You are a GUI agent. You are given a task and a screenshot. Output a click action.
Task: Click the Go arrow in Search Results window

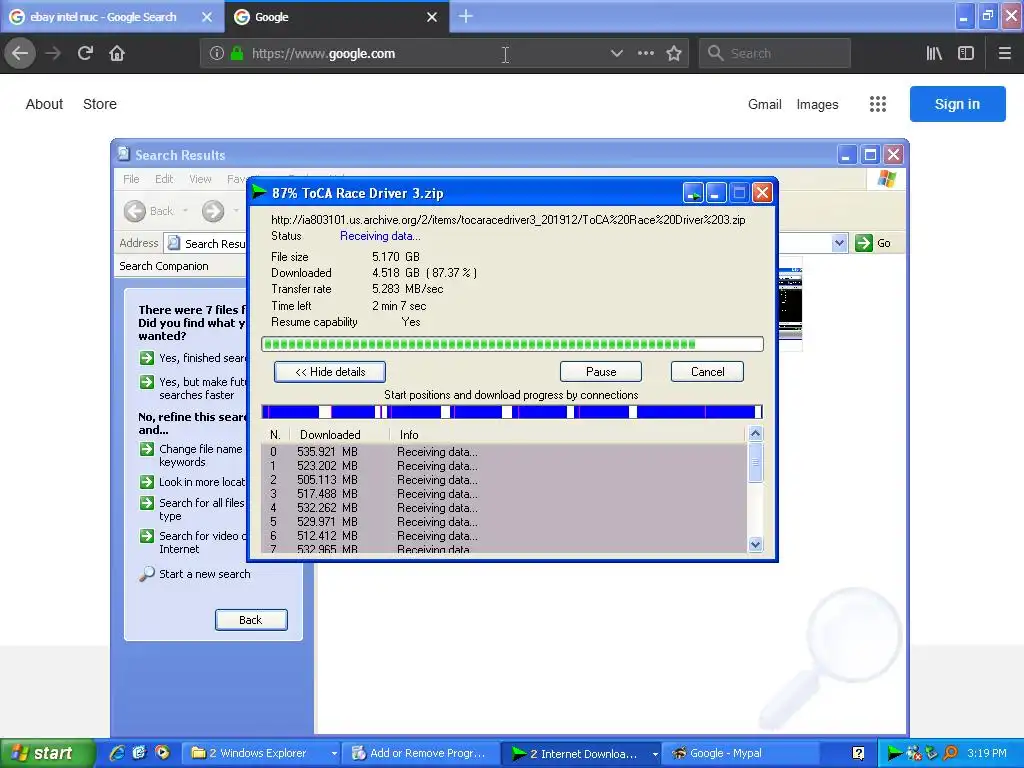(x=863, y=243)
